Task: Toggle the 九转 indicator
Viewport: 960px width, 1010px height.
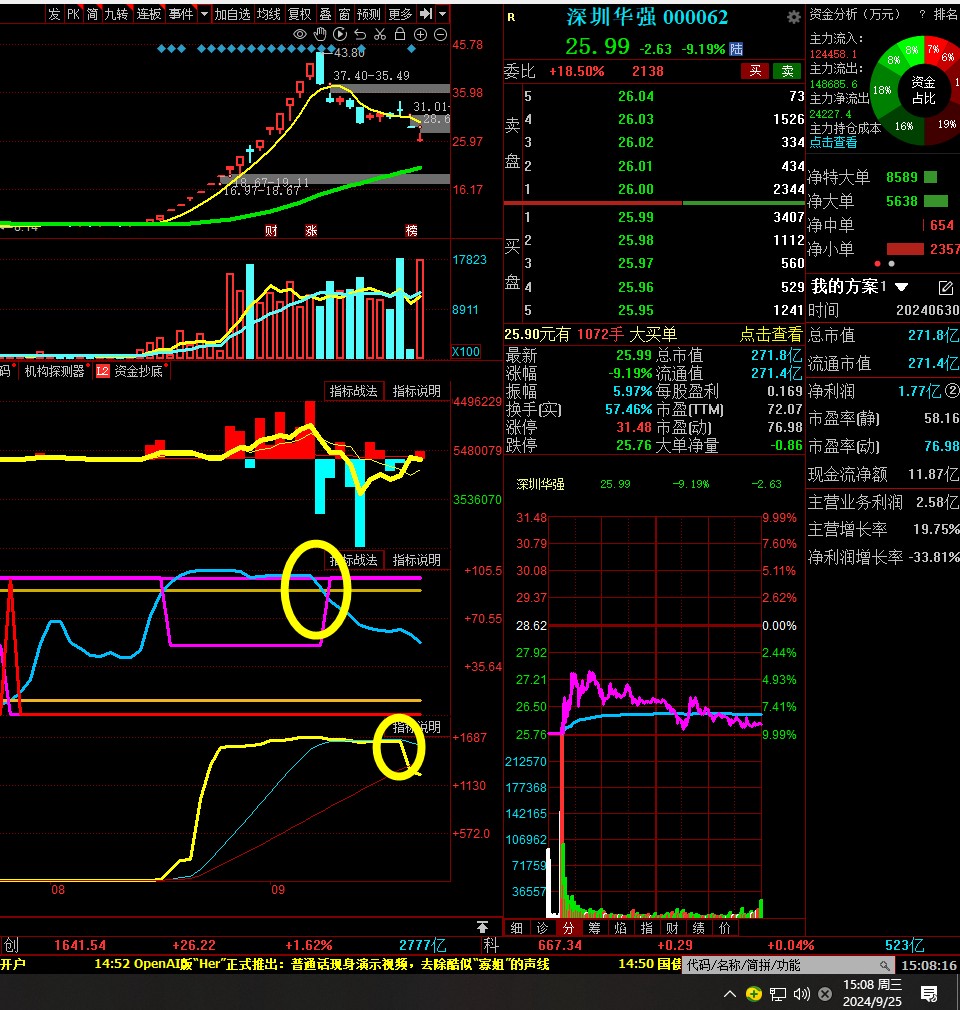Action: 117,14
